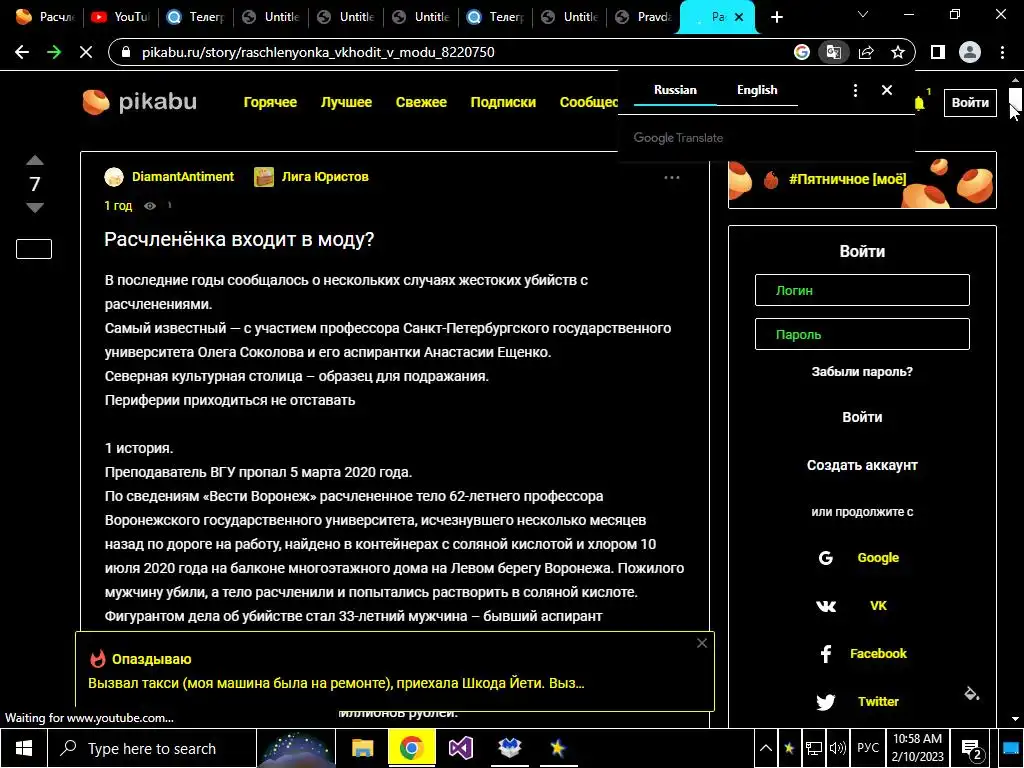Click the DiamantAntiment avatar
The width and height of the screenshot is (1024, 768).
[114, 177]
